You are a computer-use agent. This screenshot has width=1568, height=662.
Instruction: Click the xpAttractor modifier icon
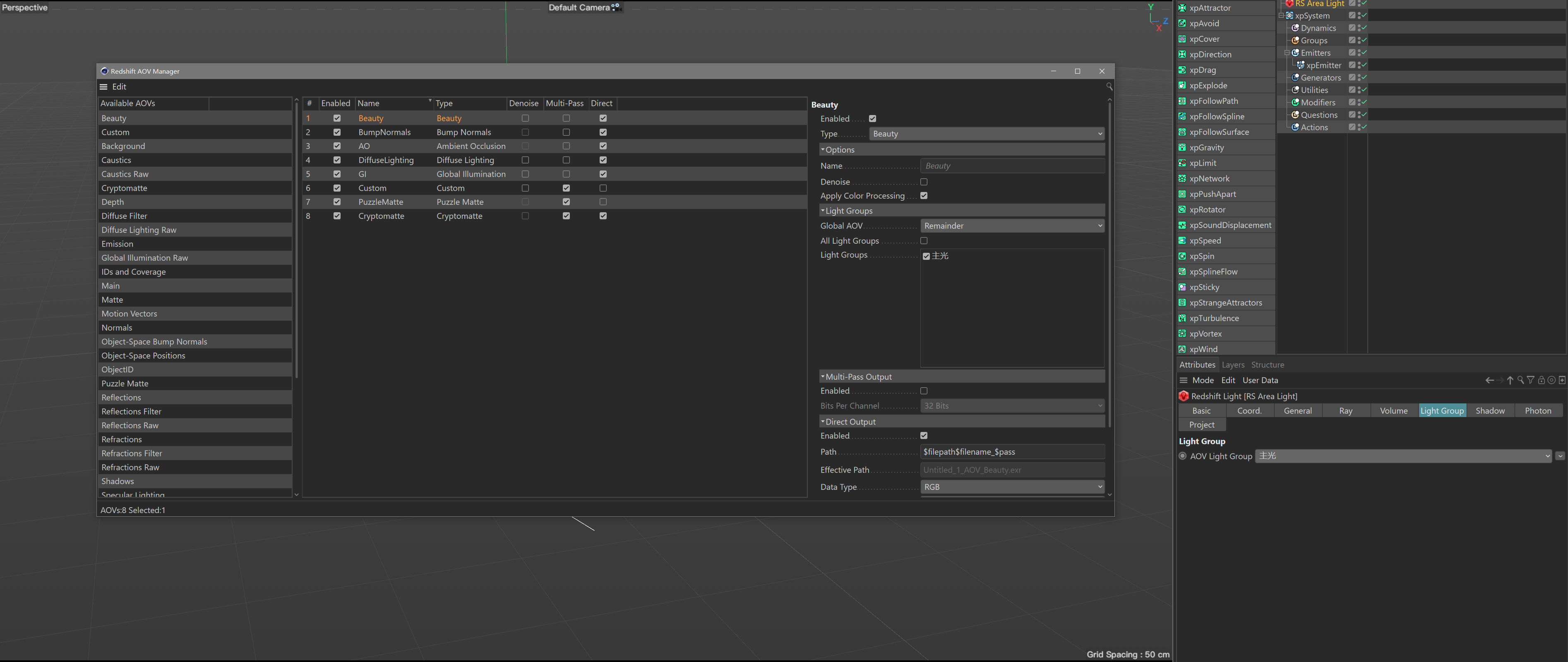[x=1181, y=8]
